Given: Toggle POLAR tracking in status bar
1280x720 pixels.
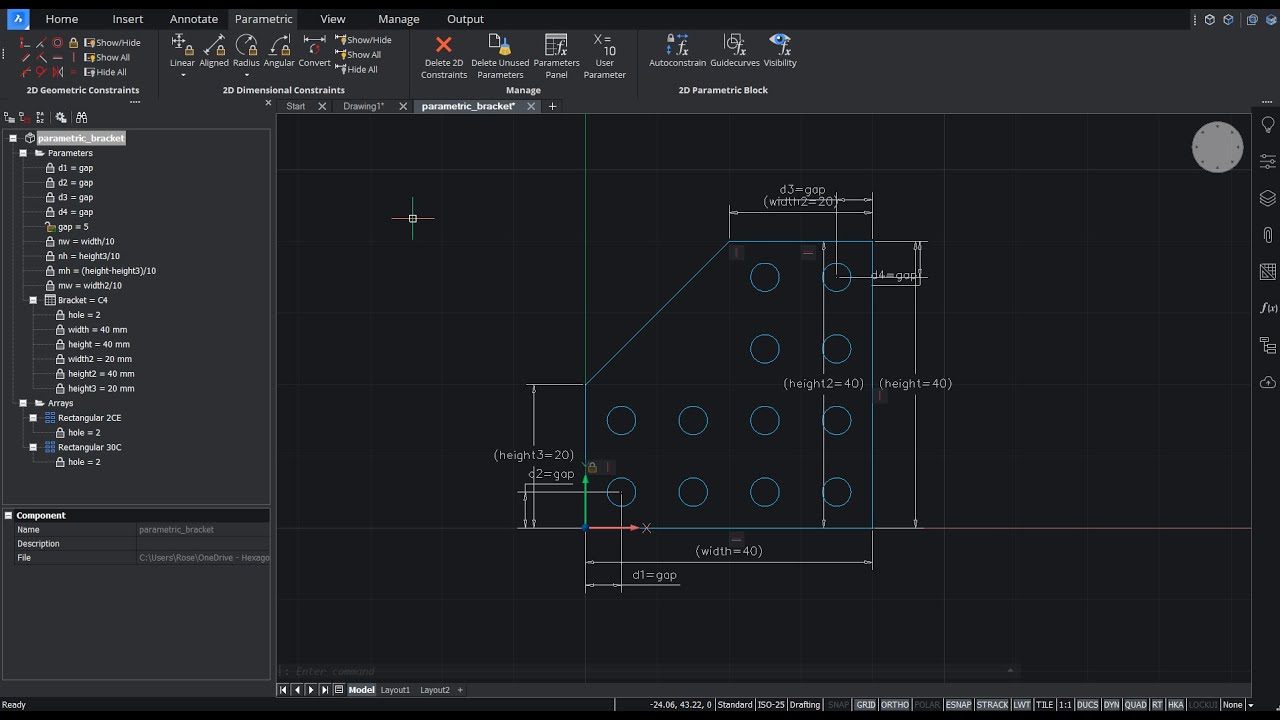Looking at the screenshot, I should [927, 705].
